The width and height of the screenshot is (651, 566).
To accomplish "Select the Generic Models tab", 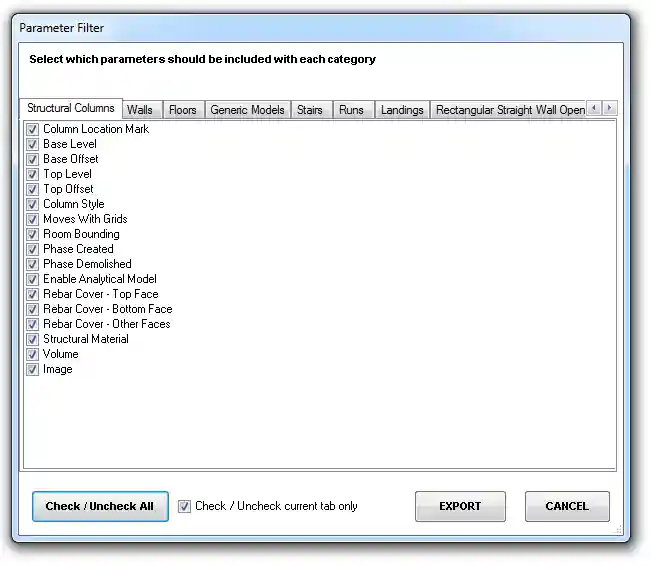I will click(x=247, y=110).
